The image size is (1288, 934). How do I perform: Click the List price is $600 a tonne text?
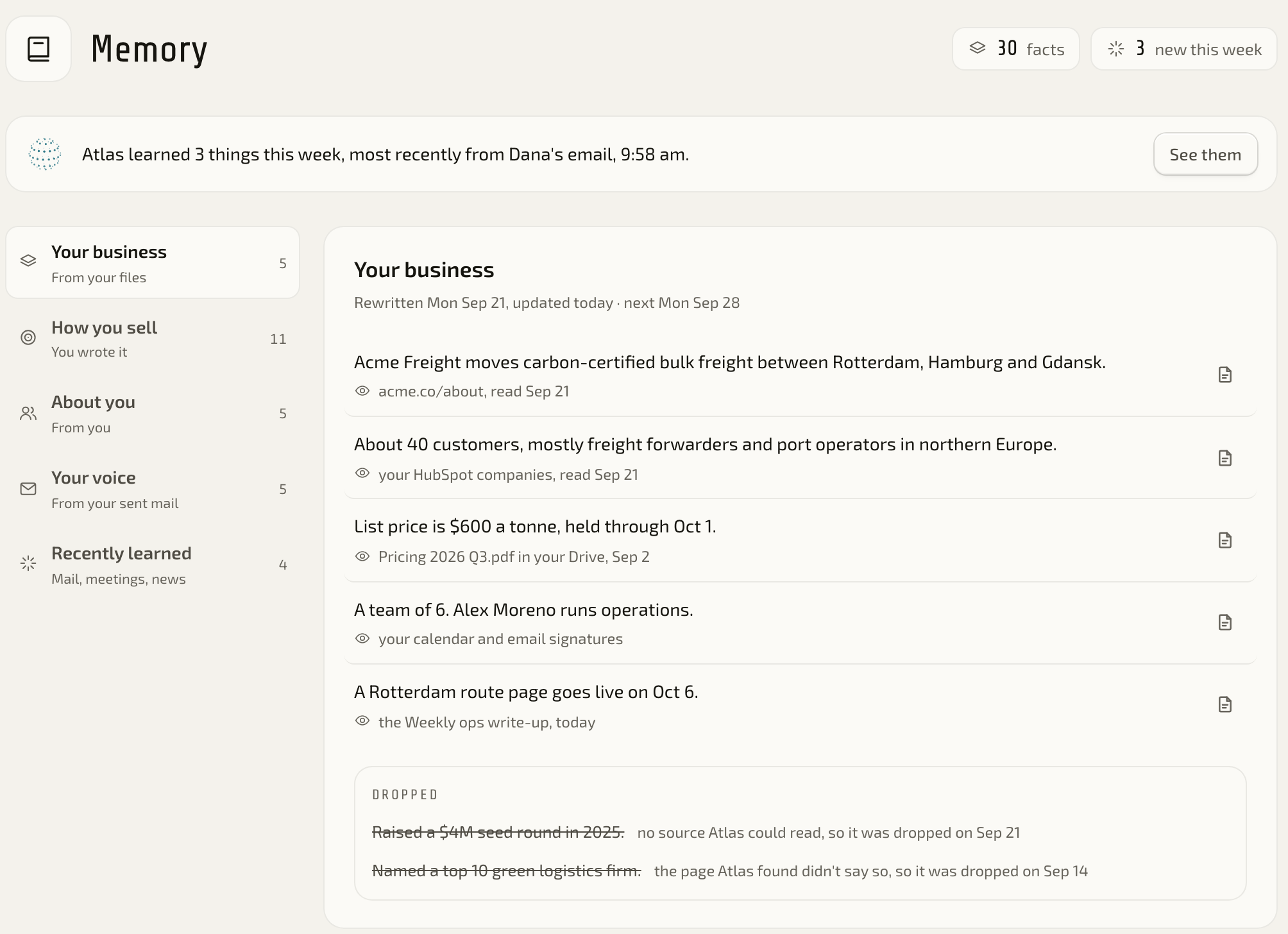click(535, 527)
